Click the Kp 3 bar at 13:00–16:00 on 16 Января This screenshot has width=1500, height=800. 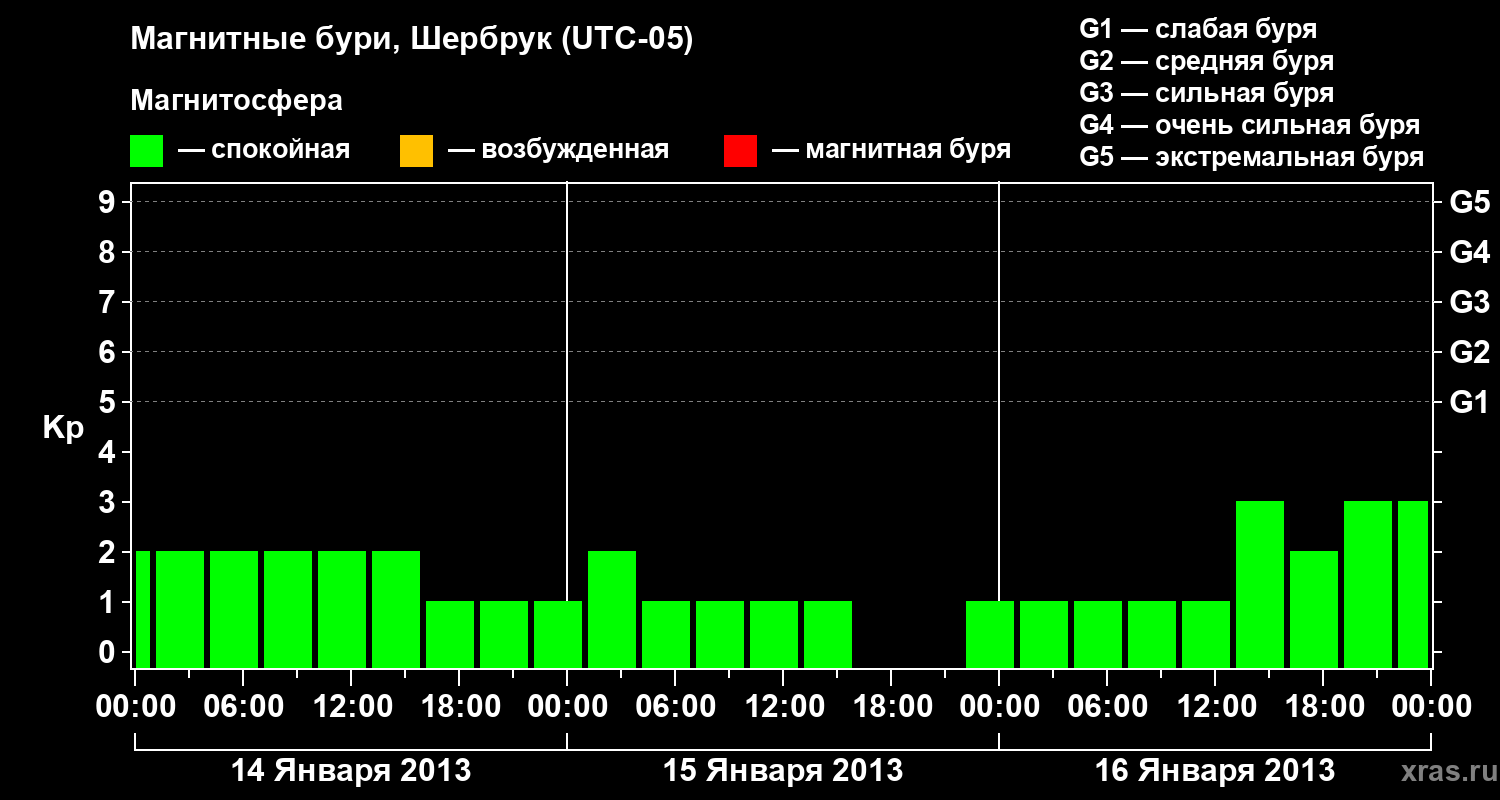(1260, 584)
